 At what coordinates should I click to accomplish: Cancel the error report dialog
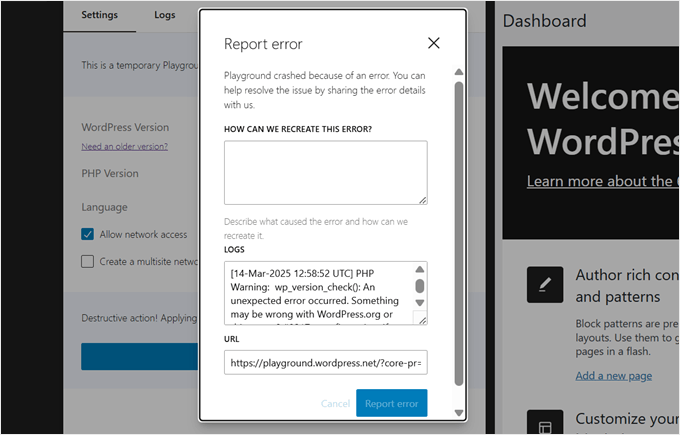tap(335, 403)
